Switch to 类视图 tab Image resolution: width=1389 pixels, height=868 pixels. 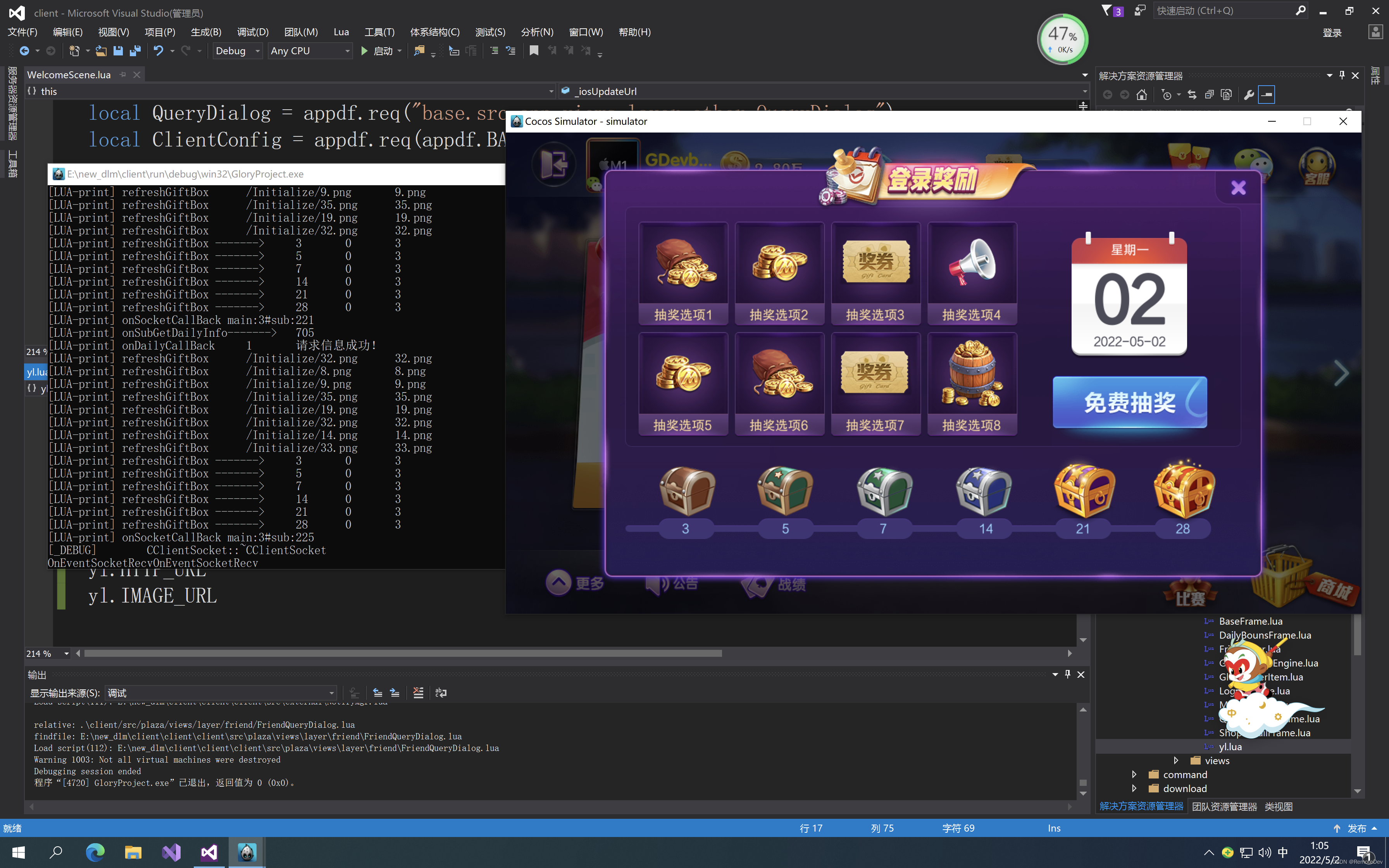1278,806
